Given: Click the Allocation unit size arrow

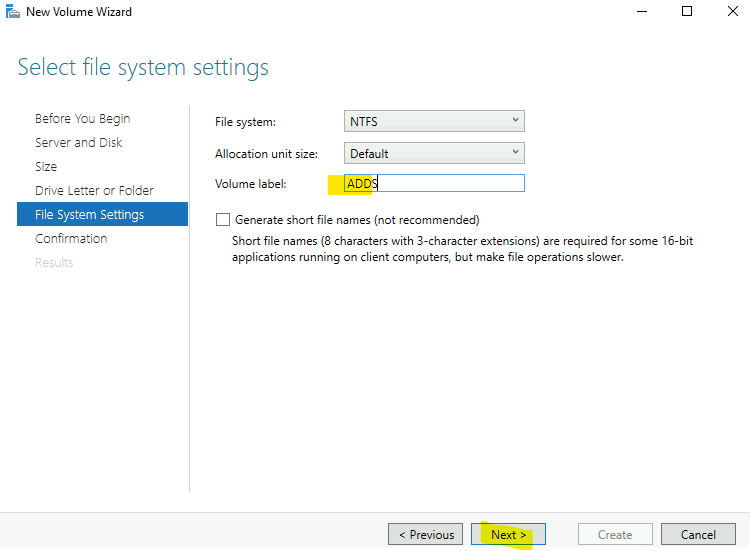Looking at the screenshot, I should 515,152.
